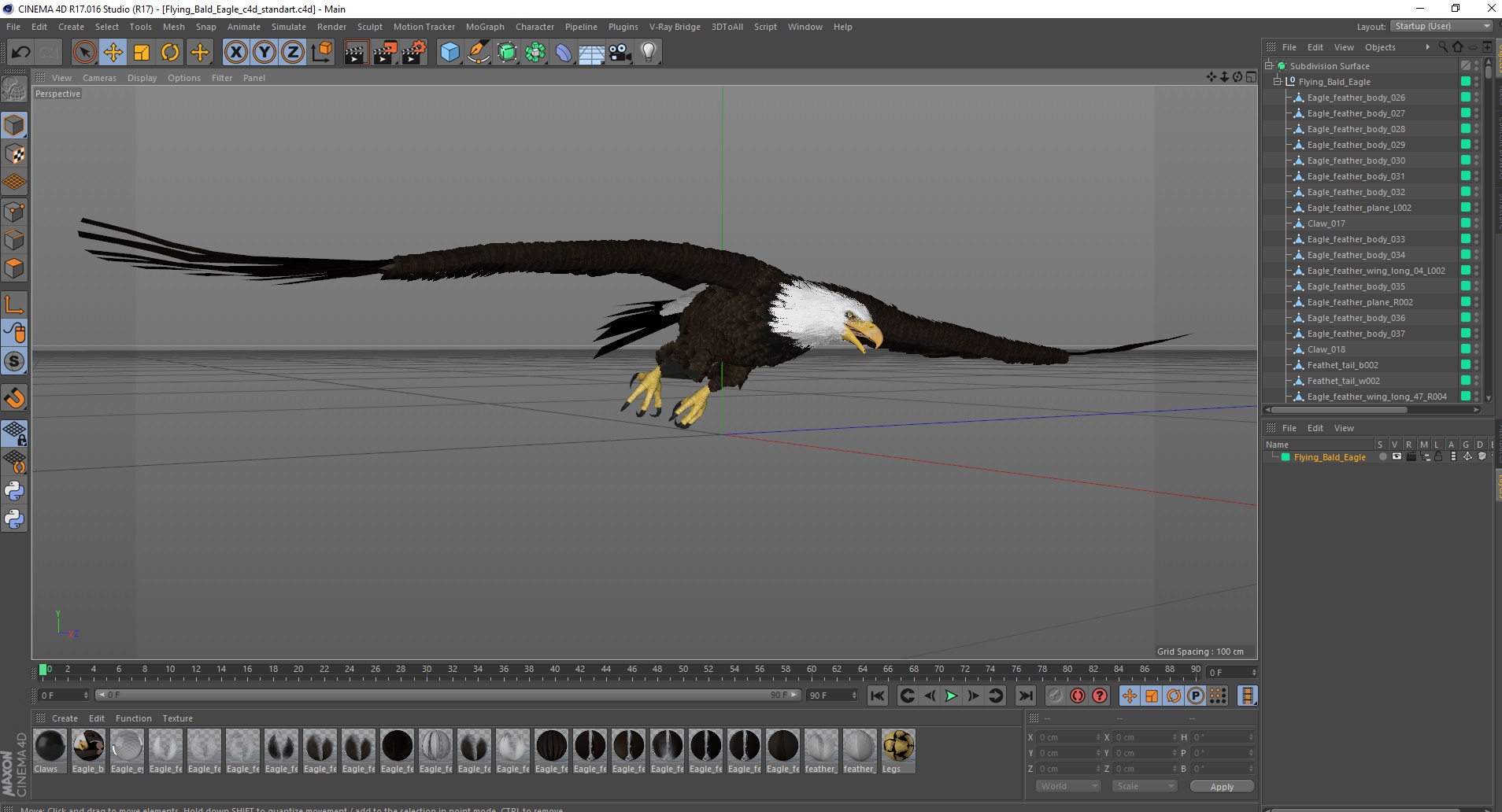Screen dimensions: 1502x812
Task: Click the coordinate system icon
Action: [322, 53]
